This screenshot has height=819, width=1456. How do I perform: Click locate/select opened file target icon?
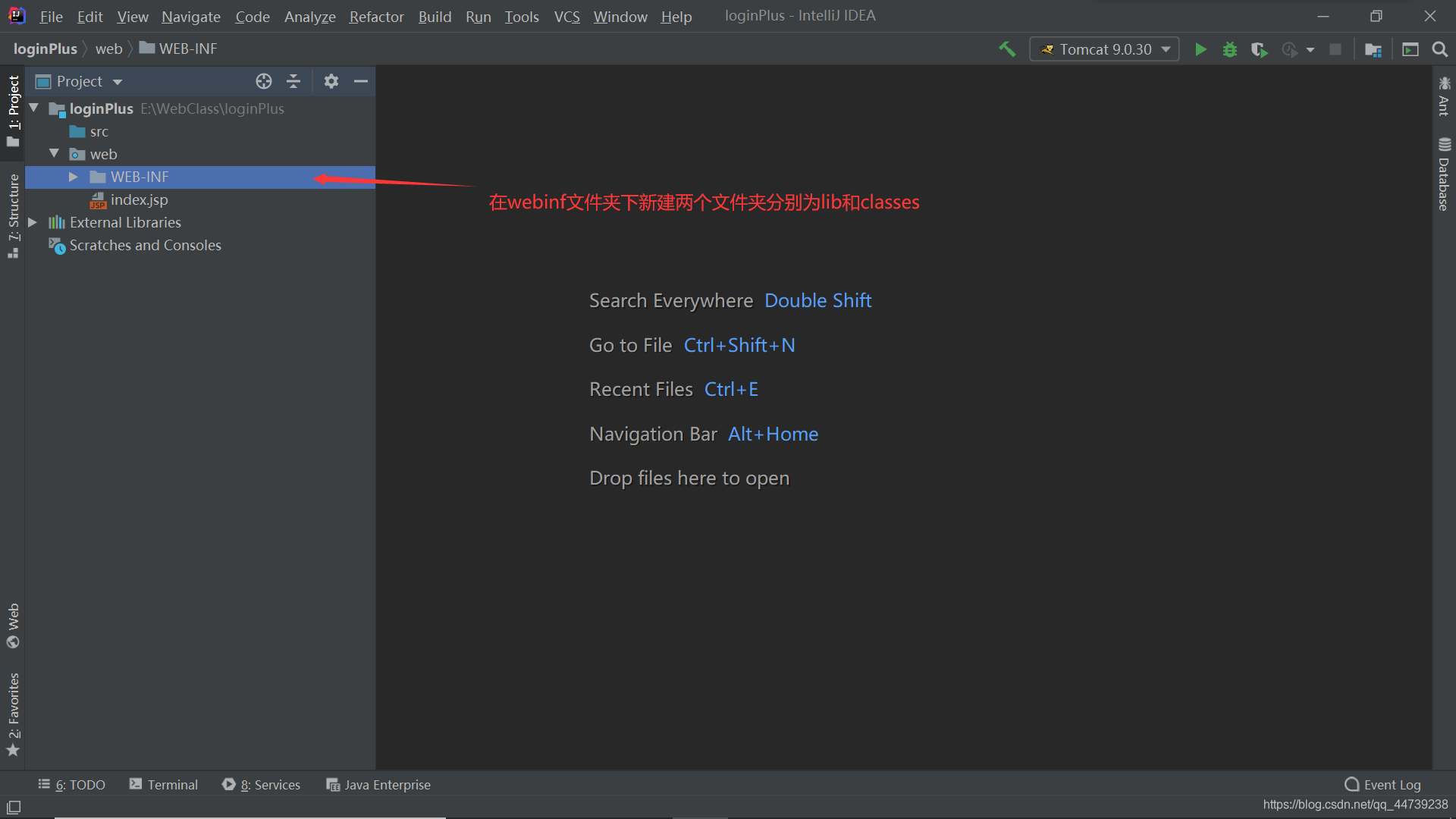tap(263, 81)
